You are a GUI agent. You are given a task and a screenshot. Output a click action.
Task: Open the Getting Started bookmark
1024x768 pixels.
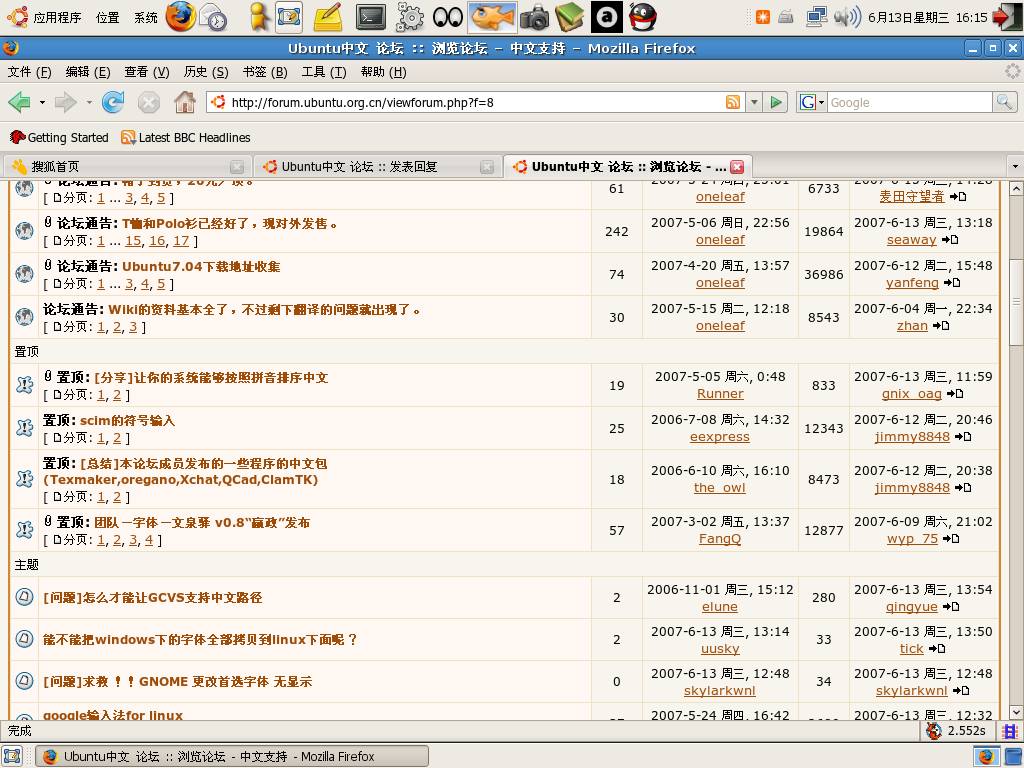pos(59,138)
